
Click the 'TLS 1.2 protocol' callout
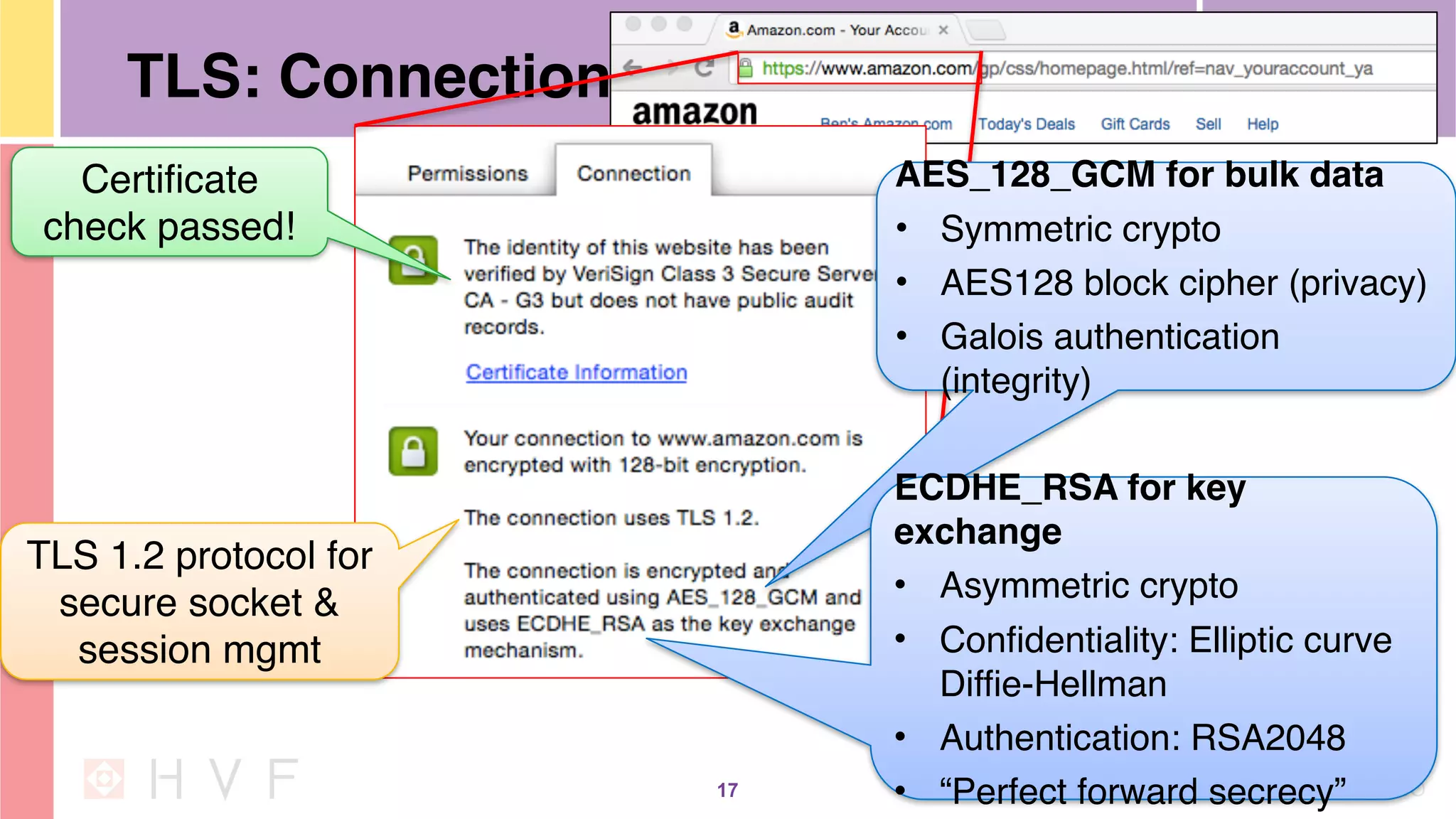tap(199, 602)
